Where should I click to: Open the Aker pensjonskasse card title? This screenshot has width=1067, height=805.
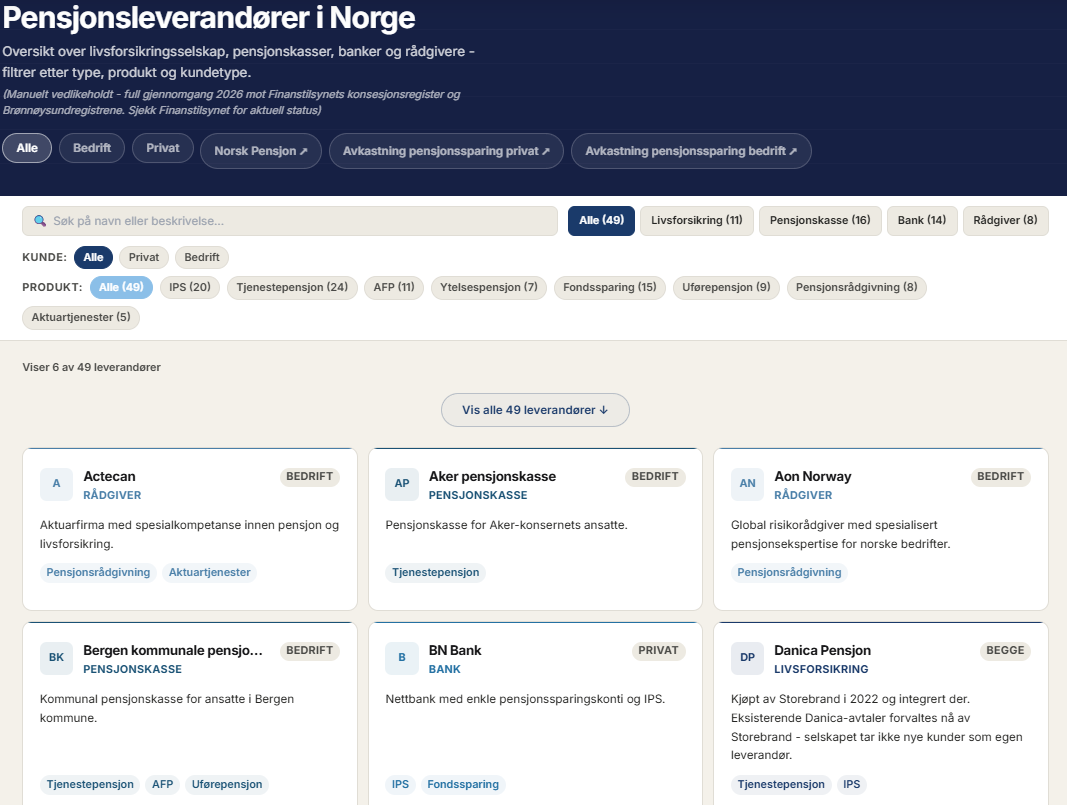(492, 476)
